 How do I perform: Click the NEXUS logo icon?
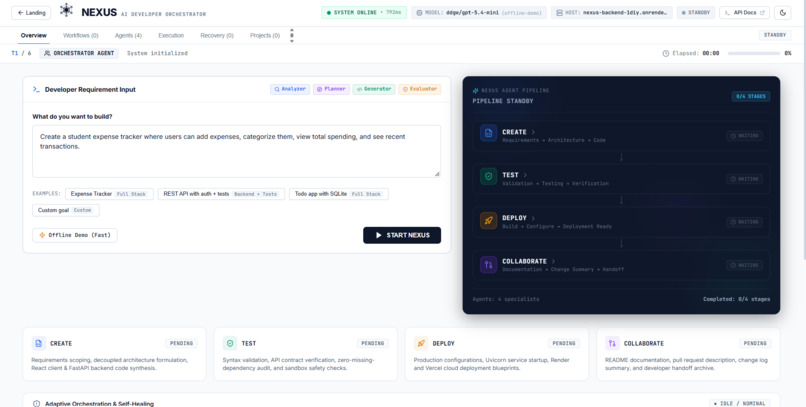point(66,10)
